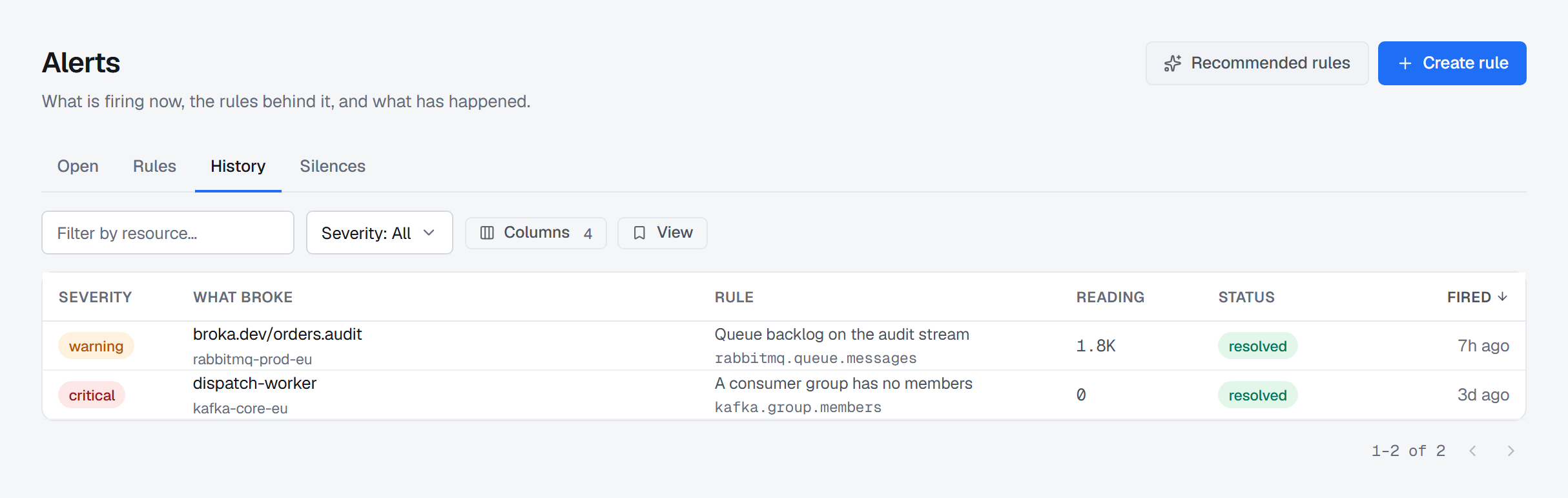Image resolution: width=1568 pixels, height=498 pixels.
Task: Click resolved status in orders.audit row
Action: 1258,346
